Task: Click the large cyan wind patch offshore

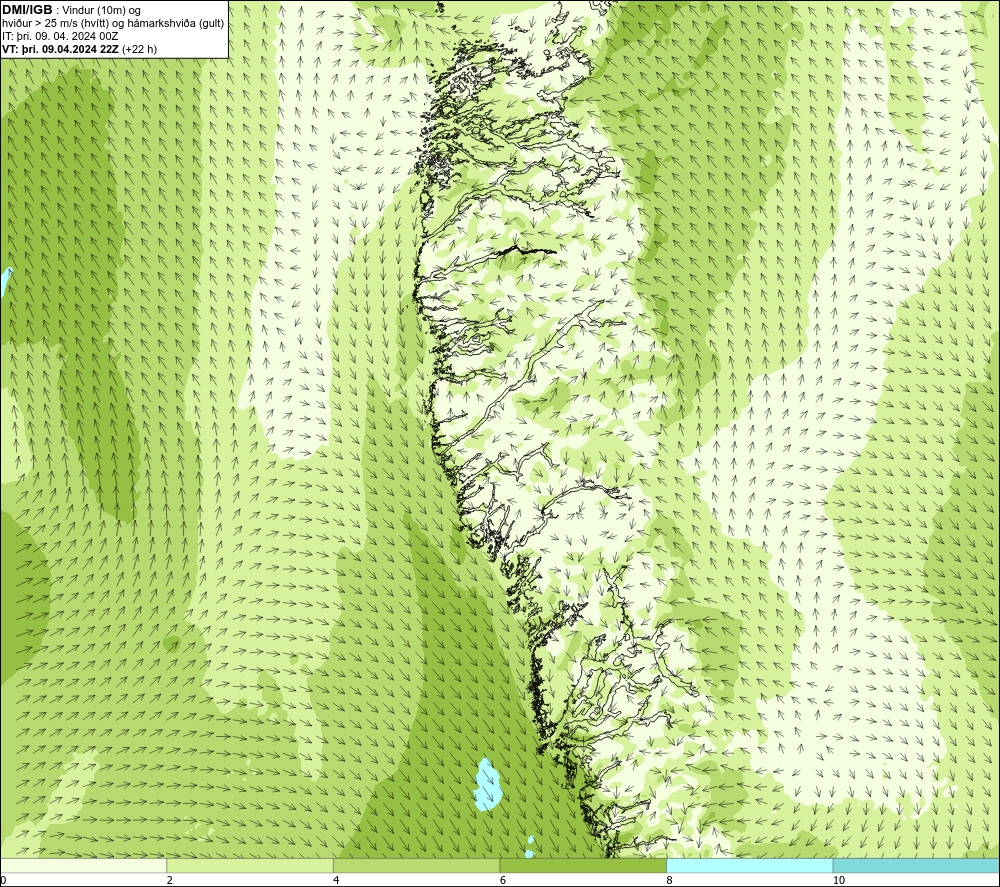Action: click(489, 784)
